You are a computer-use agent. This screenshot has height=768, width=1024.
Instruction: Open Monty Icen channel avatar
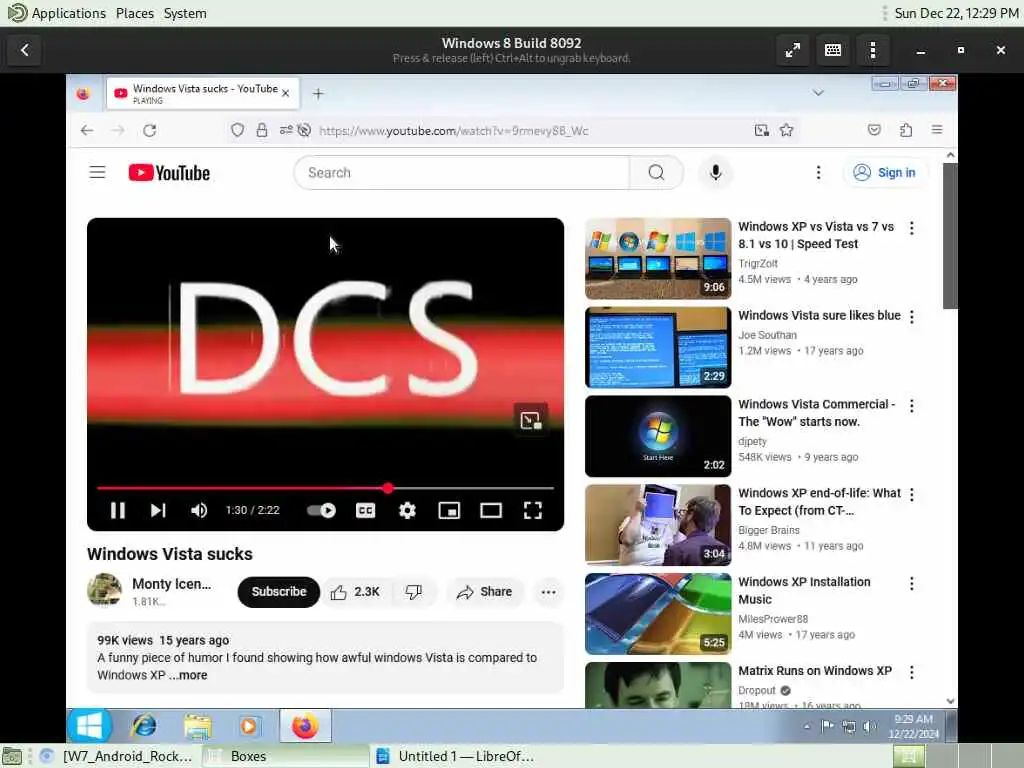pos(104,590)
